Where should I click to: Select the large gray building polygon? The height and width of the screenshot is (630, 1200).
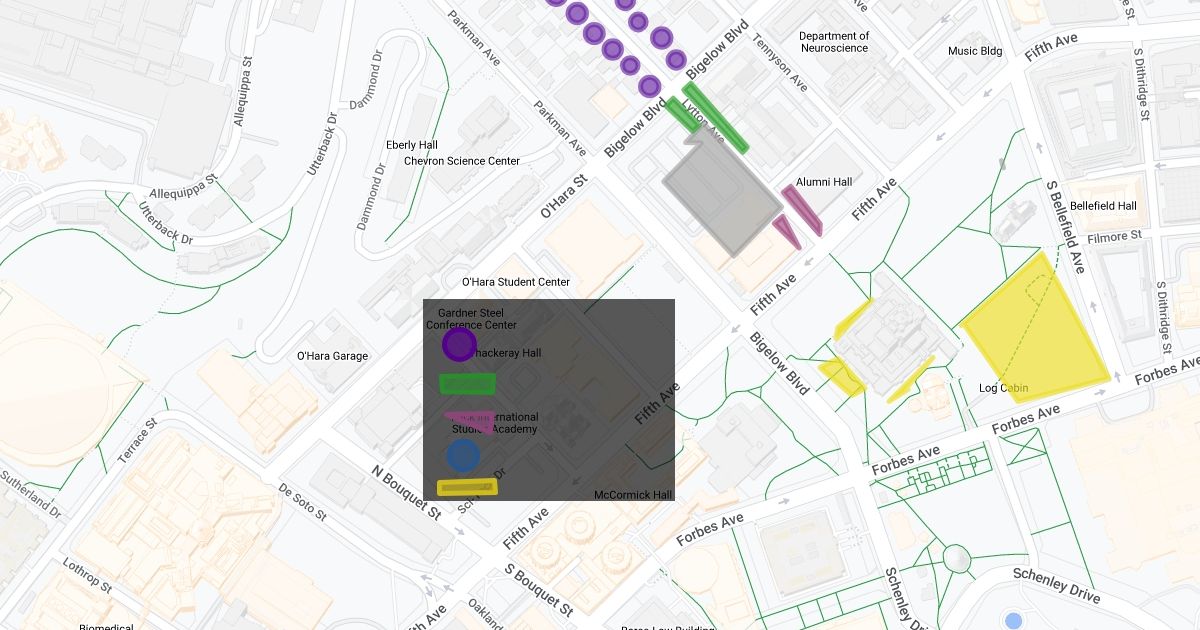point(718,195)
